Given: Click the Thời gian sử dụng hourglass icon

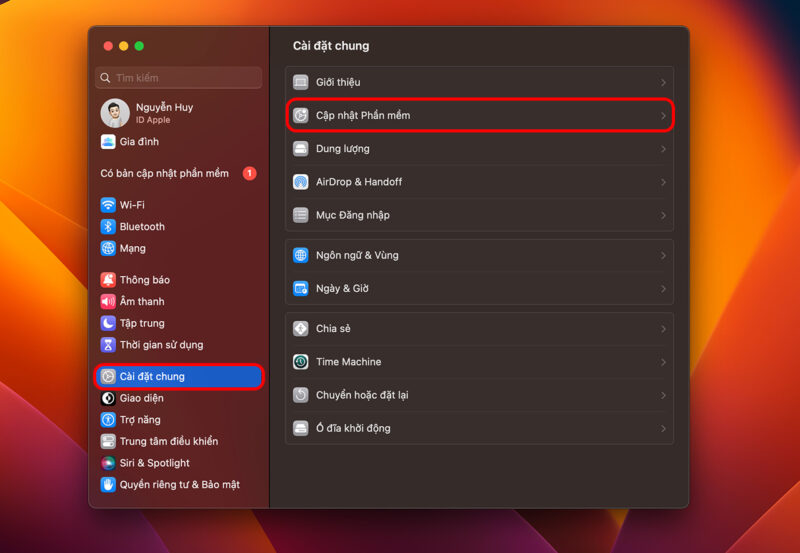Looking at the screenshot, I should (x=108, y=345).
